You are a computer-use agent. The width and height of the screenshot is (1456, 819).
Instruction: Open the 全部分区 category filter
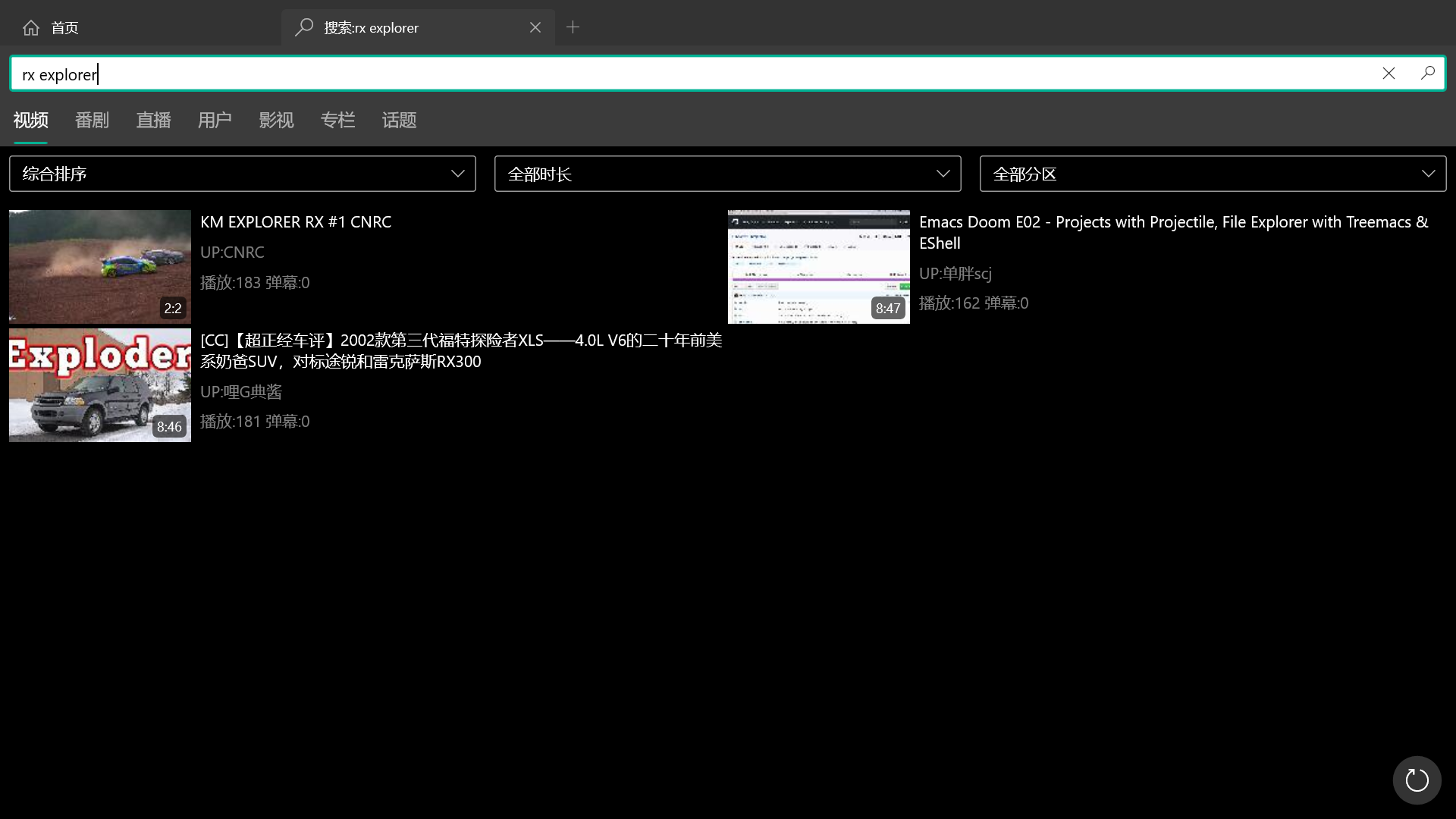point(1213,174)
